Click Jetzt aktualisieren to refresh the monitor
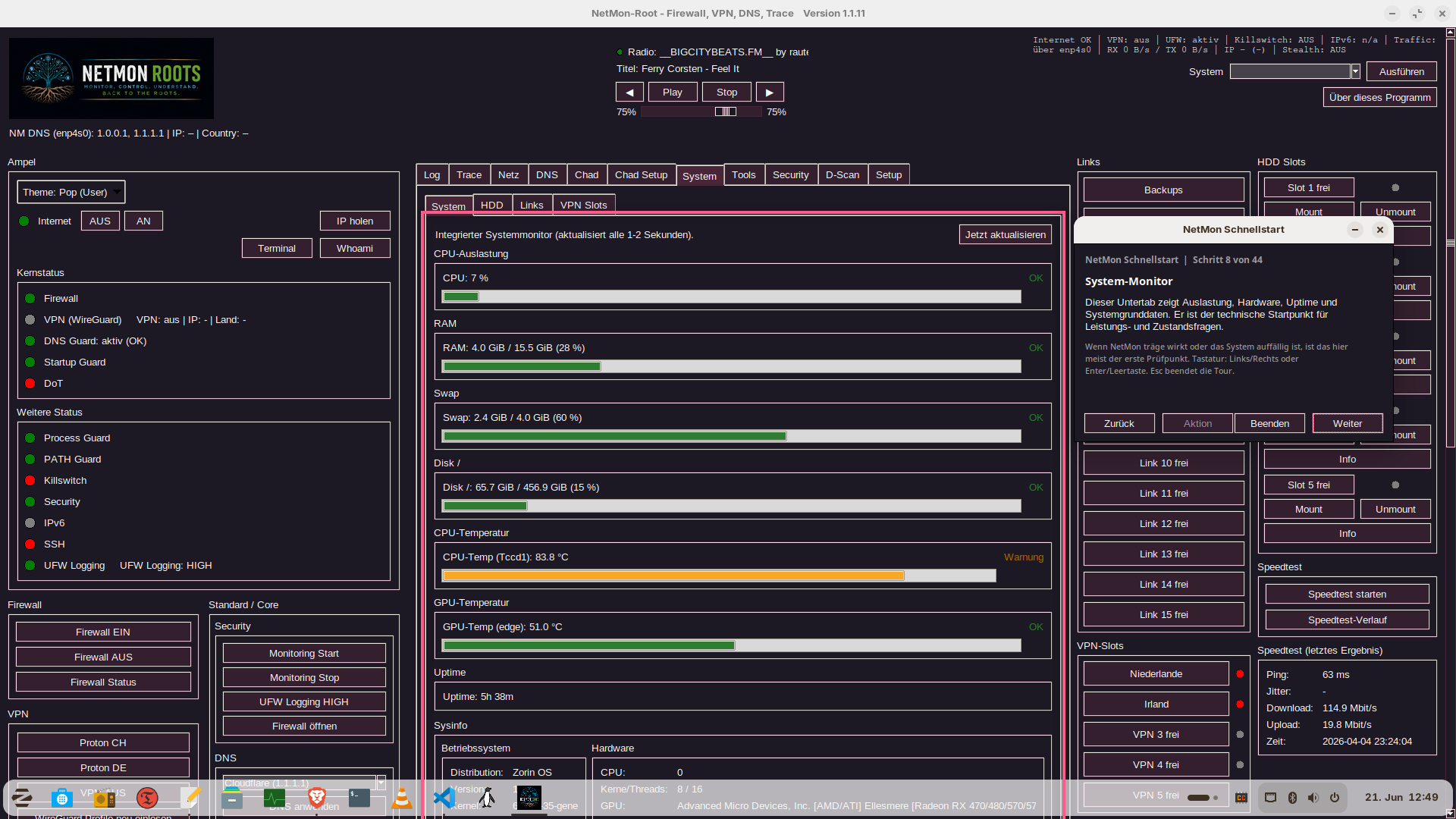This screenshot has width=1456, height=819. (1006, 235)
